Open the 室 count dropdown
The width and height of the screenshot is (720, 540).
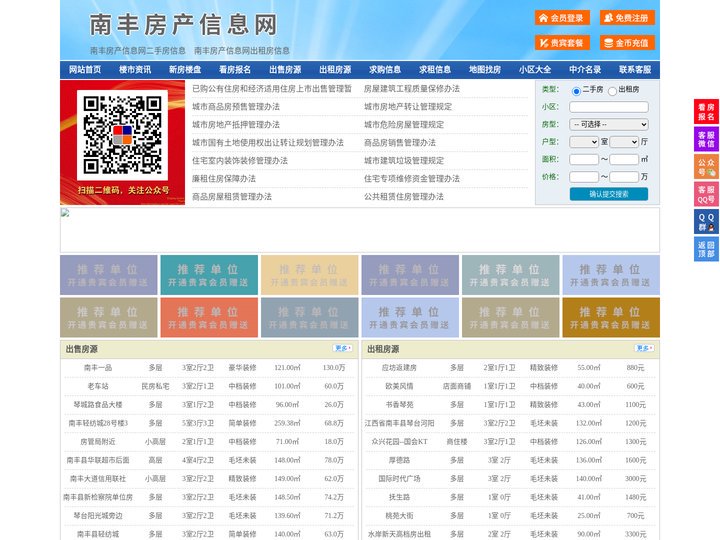pos(584,142)
